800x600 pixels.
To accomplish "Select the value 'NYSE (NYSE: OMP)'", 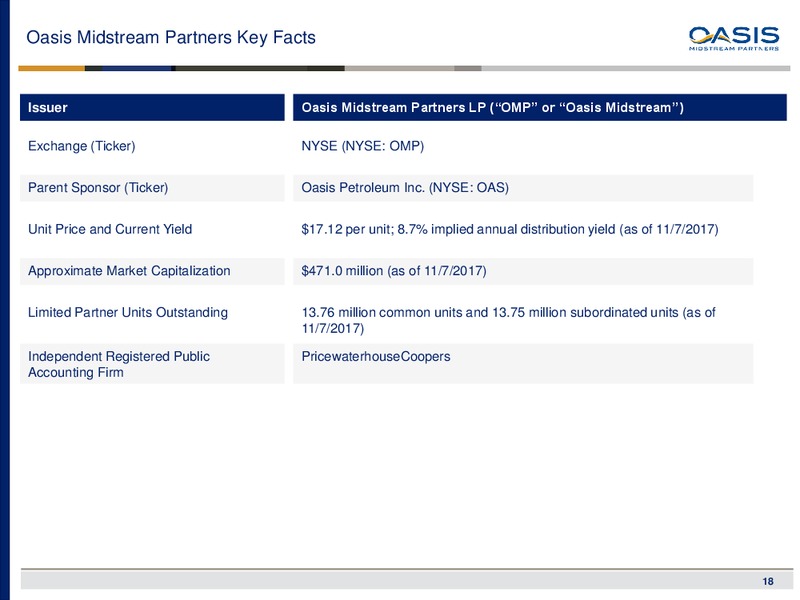I will (x=363, y=146).
